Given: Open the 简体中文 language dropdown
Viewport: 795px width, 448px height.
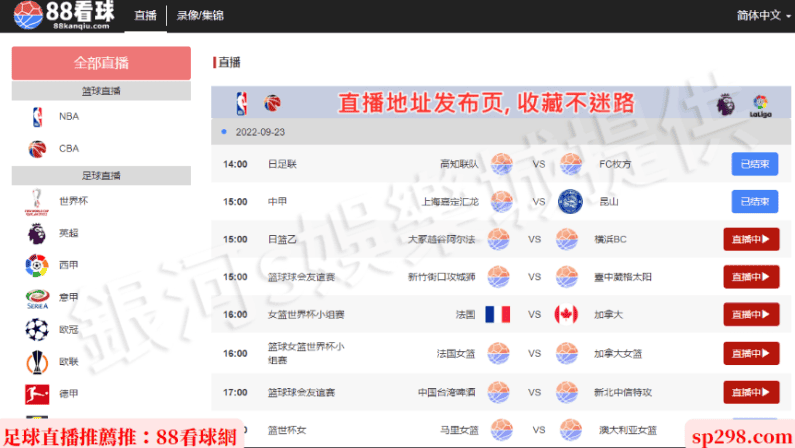Looking at the screenshot, I should click(x=764, y=15).
